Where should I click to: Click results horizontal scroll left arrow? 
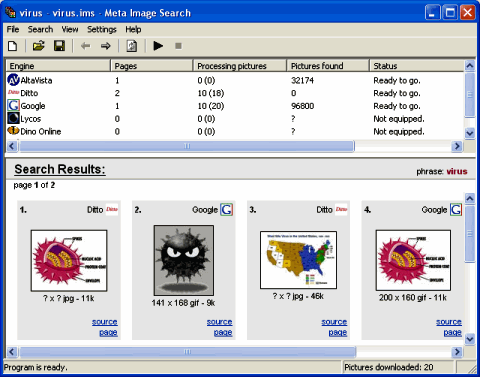tap(12, 352)
